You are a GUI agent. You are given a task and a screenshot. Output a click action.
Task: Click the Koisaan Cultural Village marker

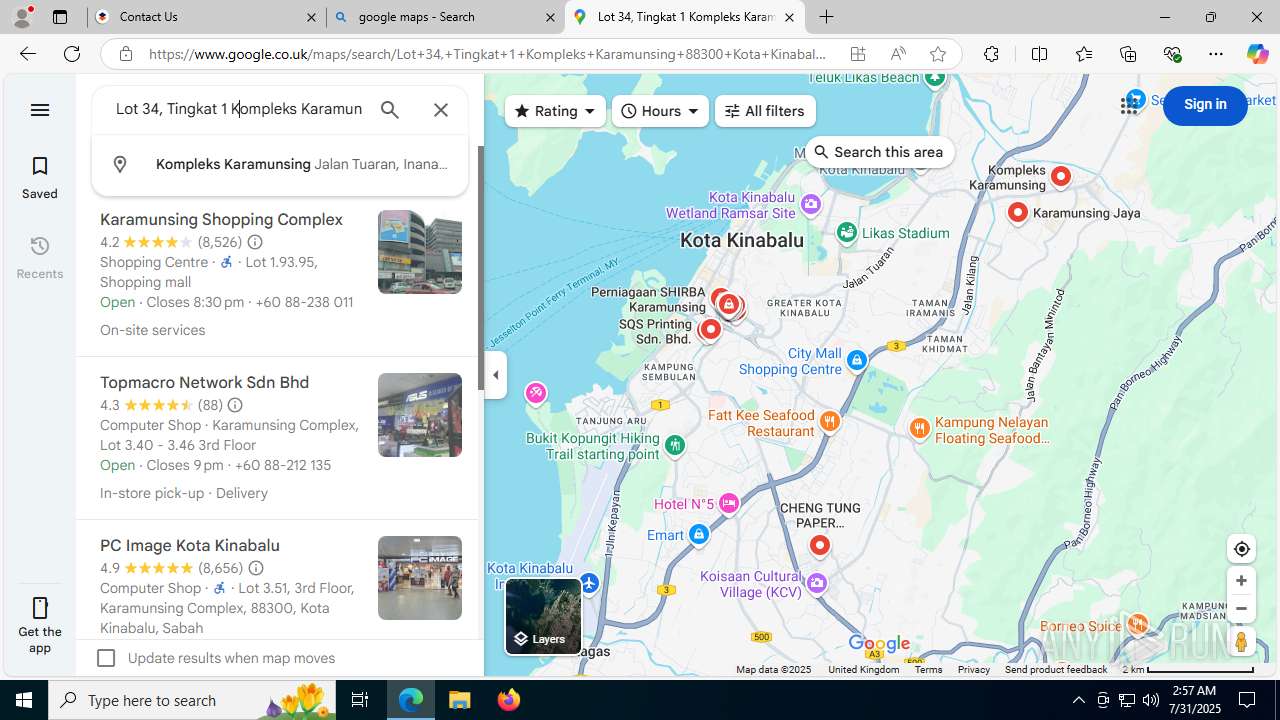[817, 583]
